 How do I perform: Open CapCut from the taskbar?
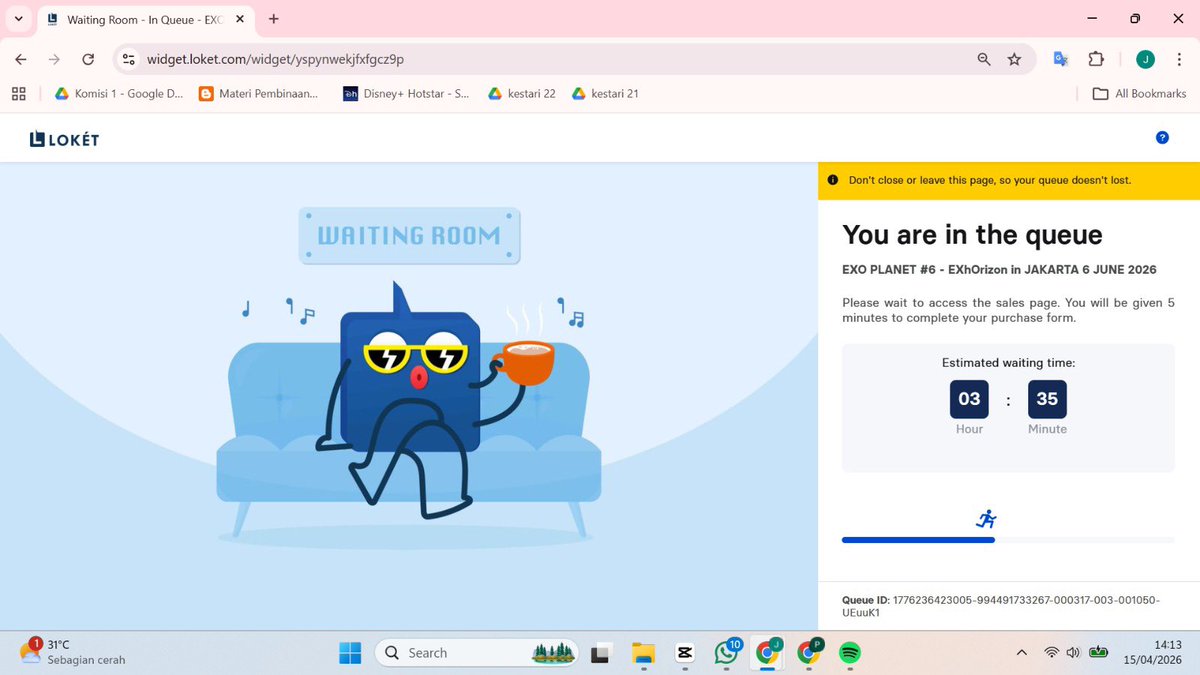(x=685, y=653)
